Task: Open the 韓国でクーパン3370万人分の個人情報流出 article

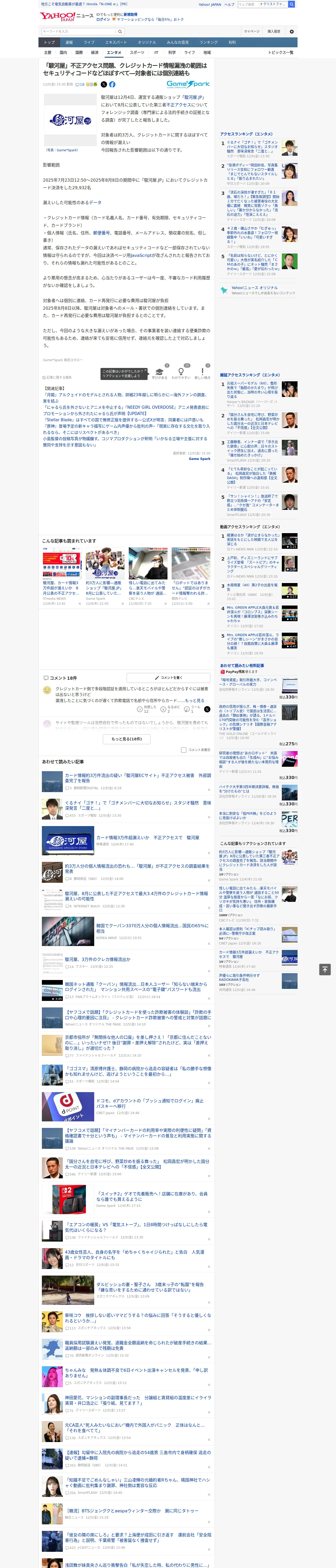Action: (x=153, y=928)
